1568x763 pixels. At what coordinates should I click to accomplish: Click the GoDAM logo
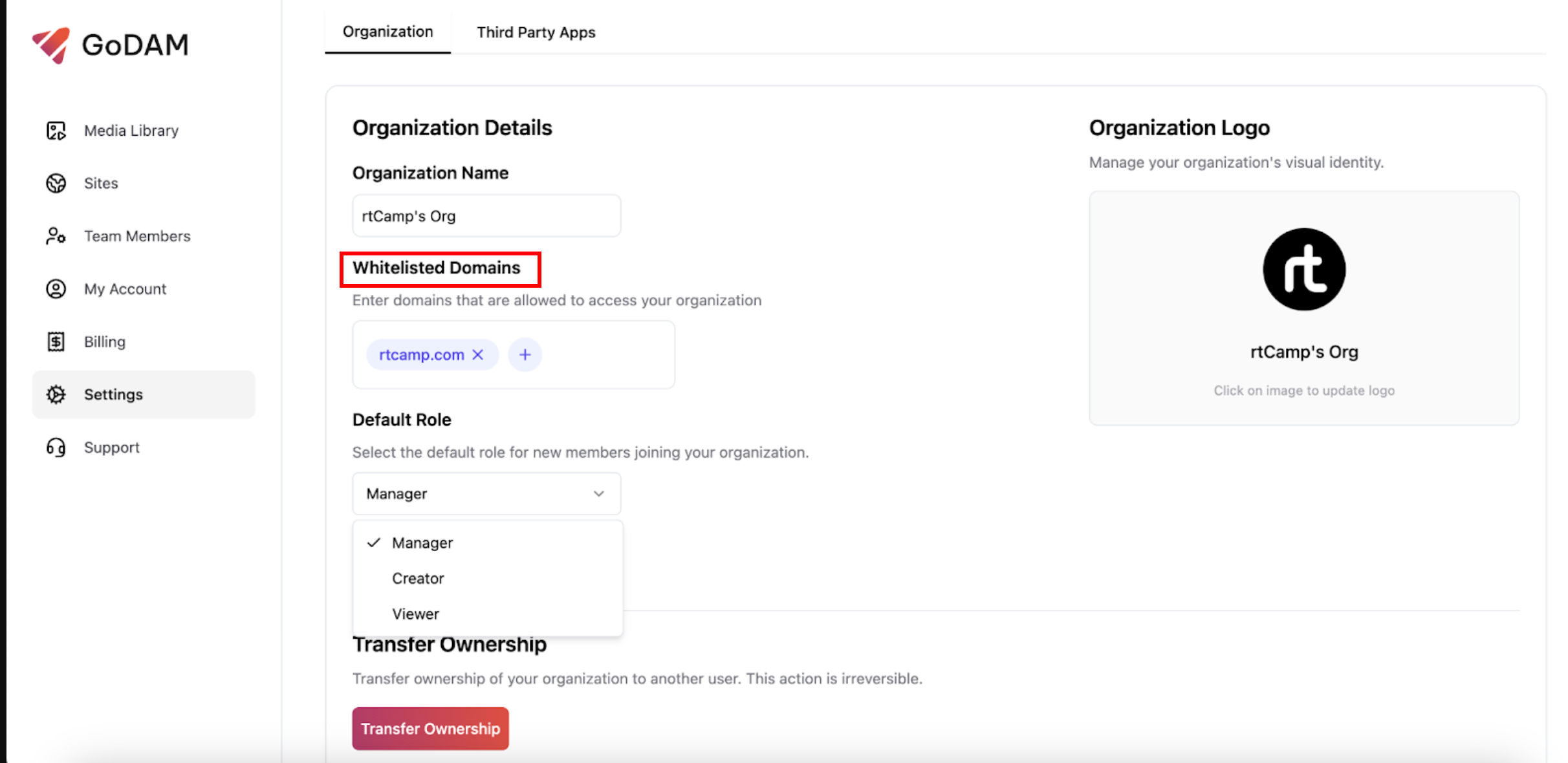click(x=110, y=45)
